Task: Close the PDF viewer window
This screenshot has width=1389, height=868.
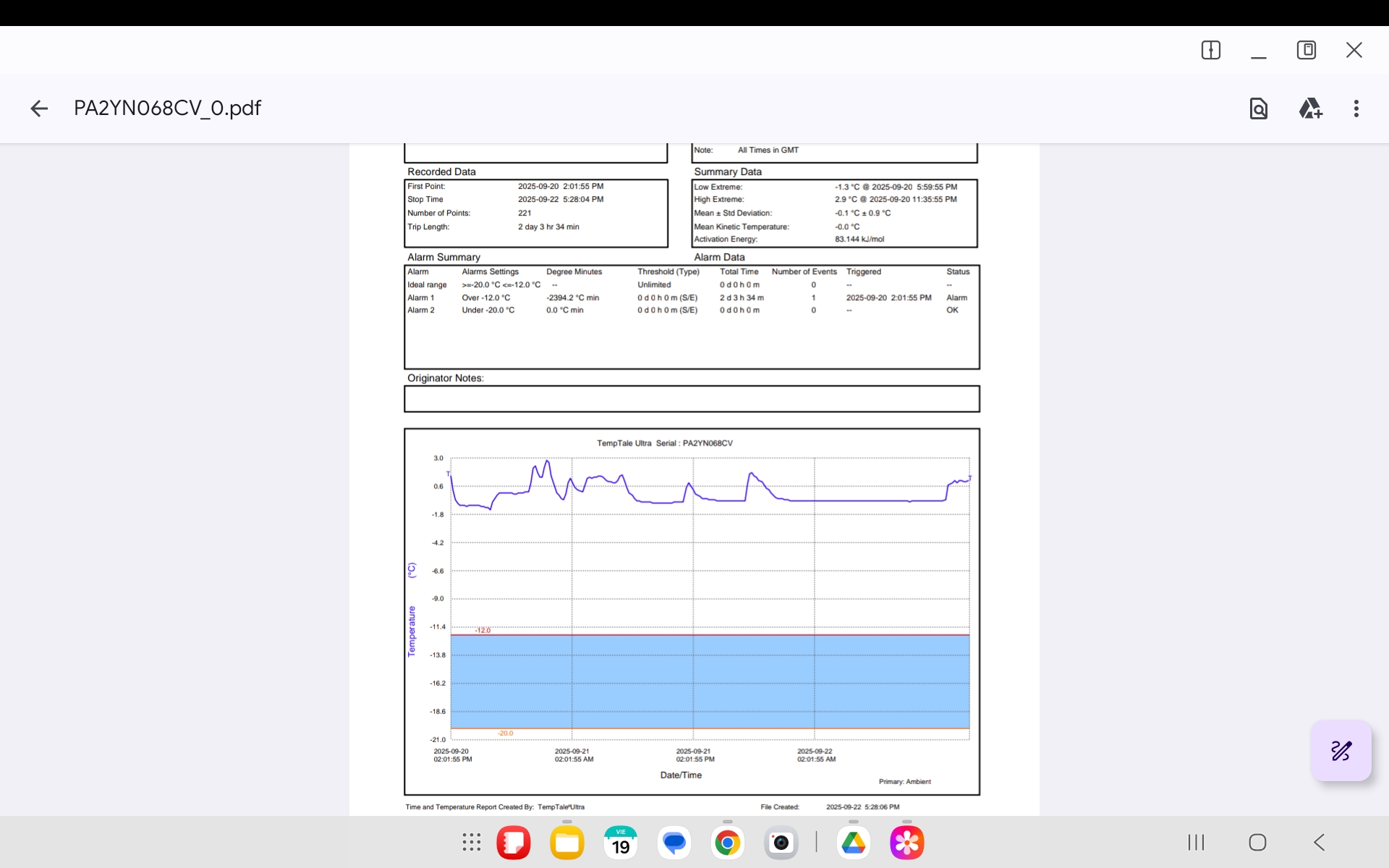Action: click(x=1354, y=50)
